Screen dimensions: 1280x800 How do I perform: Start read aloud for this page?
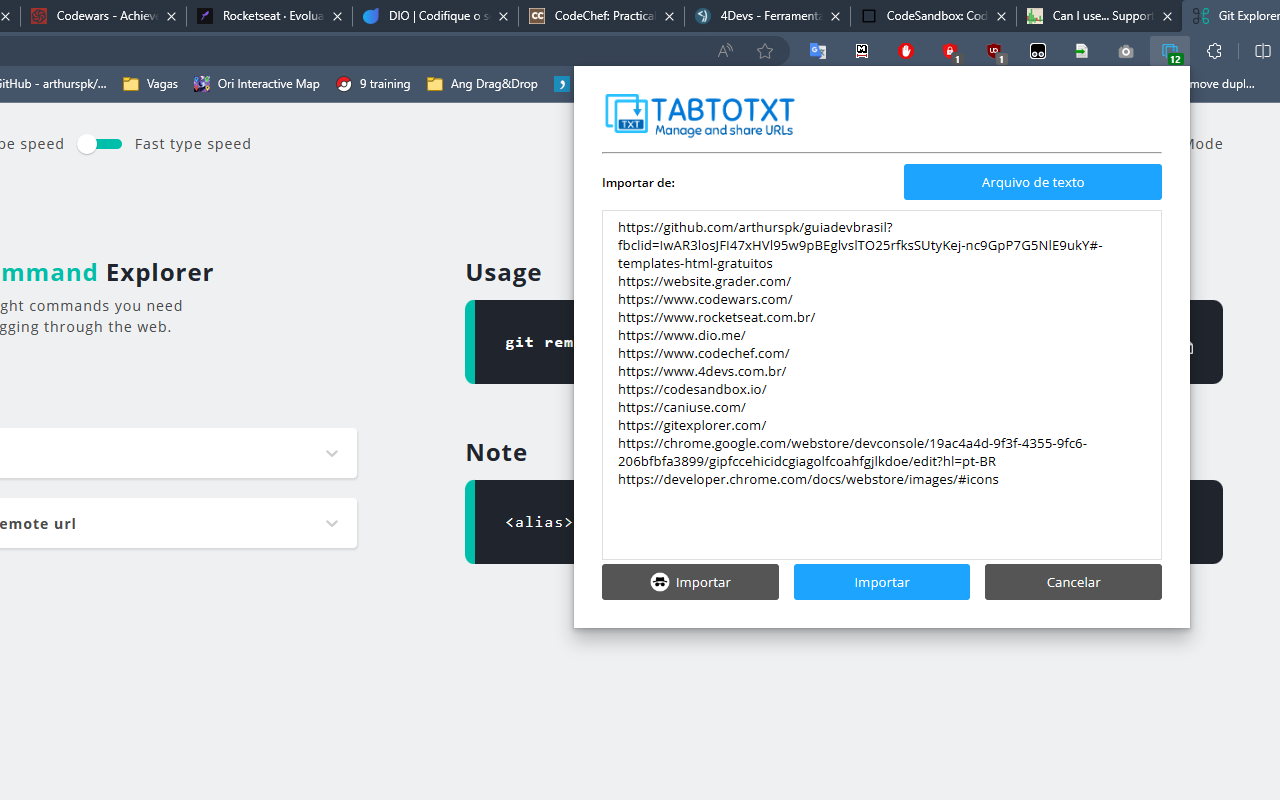pyautogui.click(x=724, y=50)
